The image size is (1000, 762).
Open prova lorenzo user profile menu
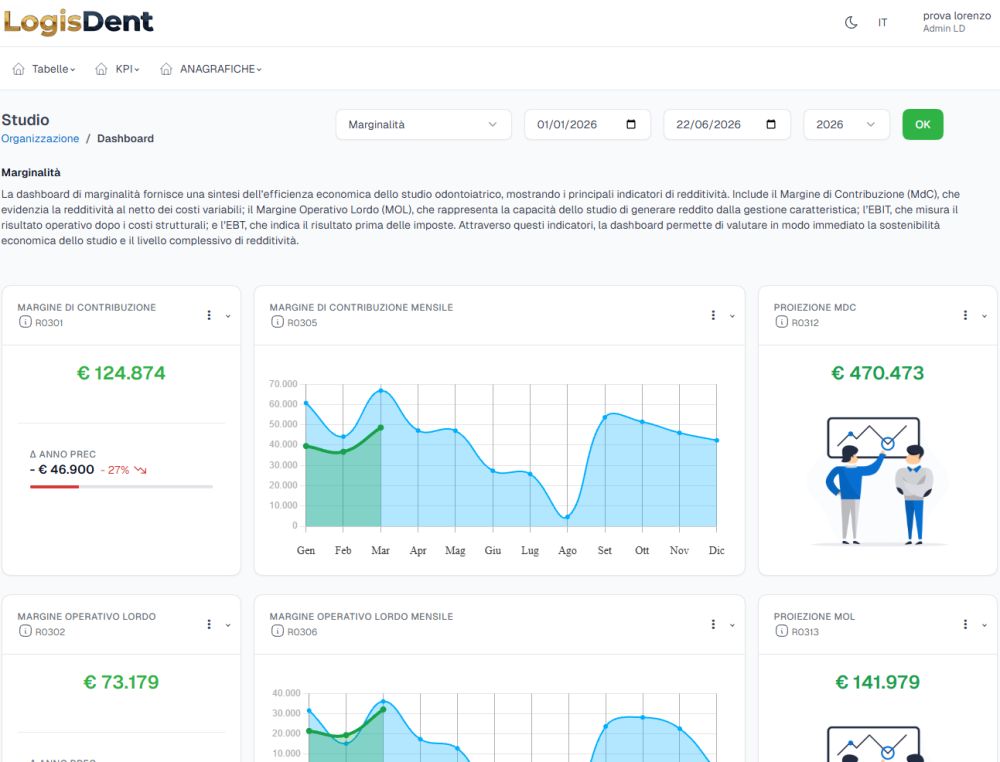click(x=956, y=22)
